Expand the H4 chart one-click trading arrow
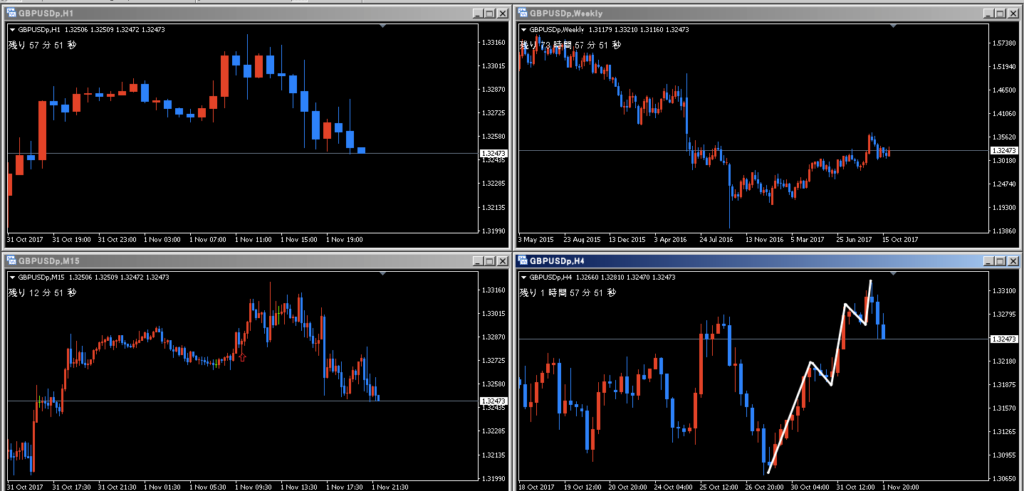Image resolution: width=1024 pixels, height=491 pixels. tap(522, 277)
